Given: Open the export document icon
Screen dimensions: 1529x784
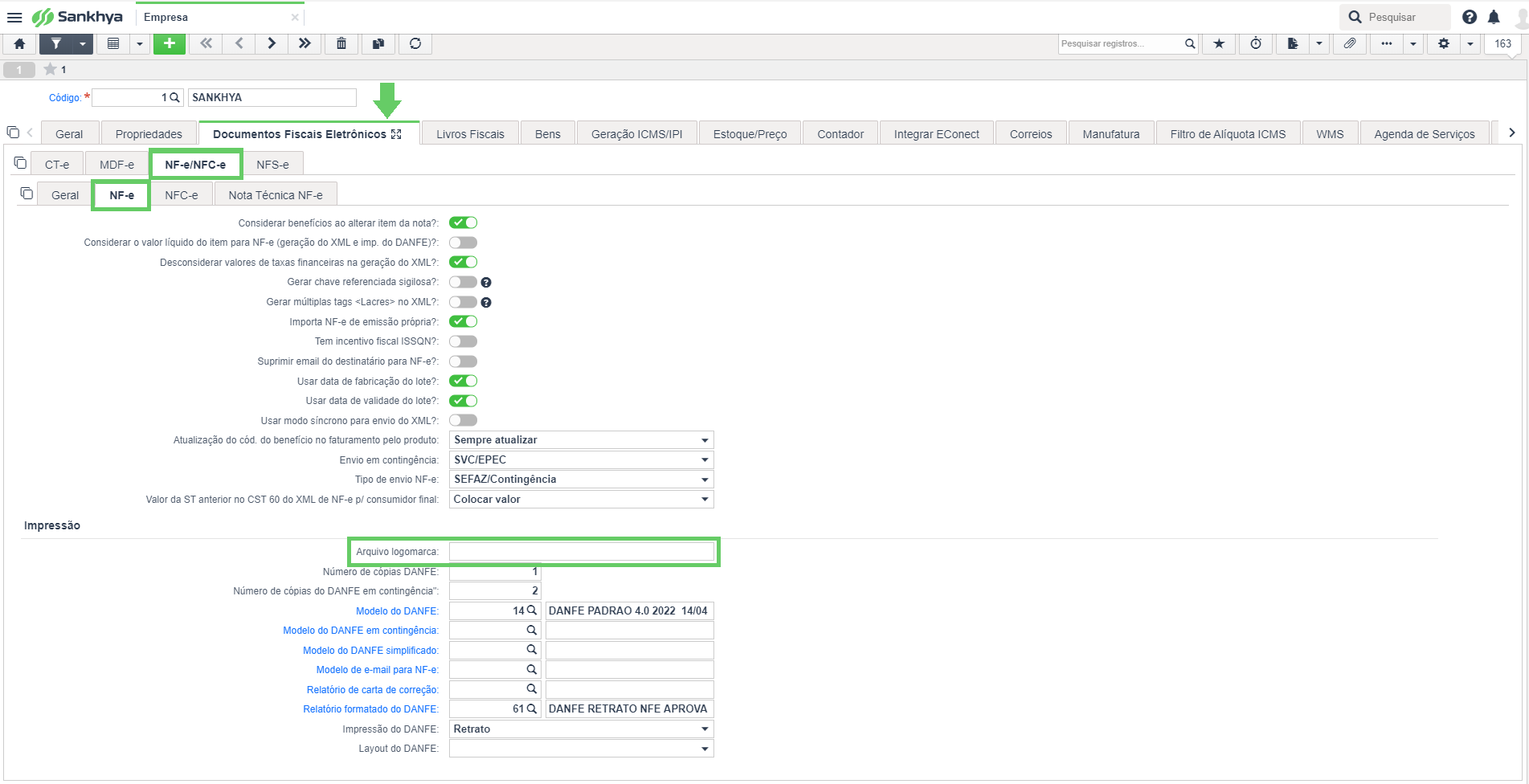Looking at the screenshot, I should point(1293,43).
